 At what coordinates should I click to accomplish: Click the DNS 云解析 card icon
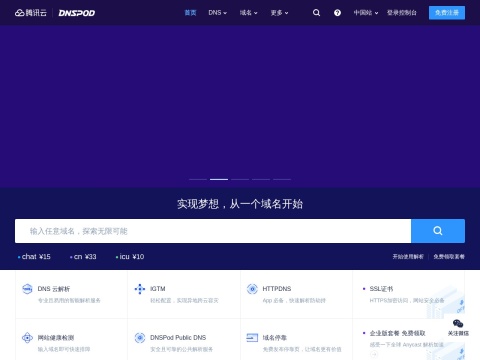coord(27,289)
